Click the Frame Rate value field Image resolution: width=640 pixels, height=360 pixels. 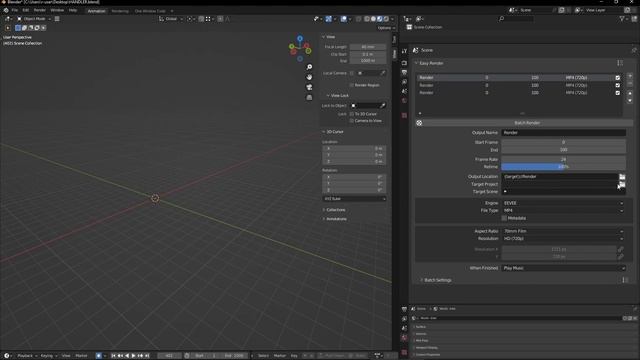pos(563,160)
